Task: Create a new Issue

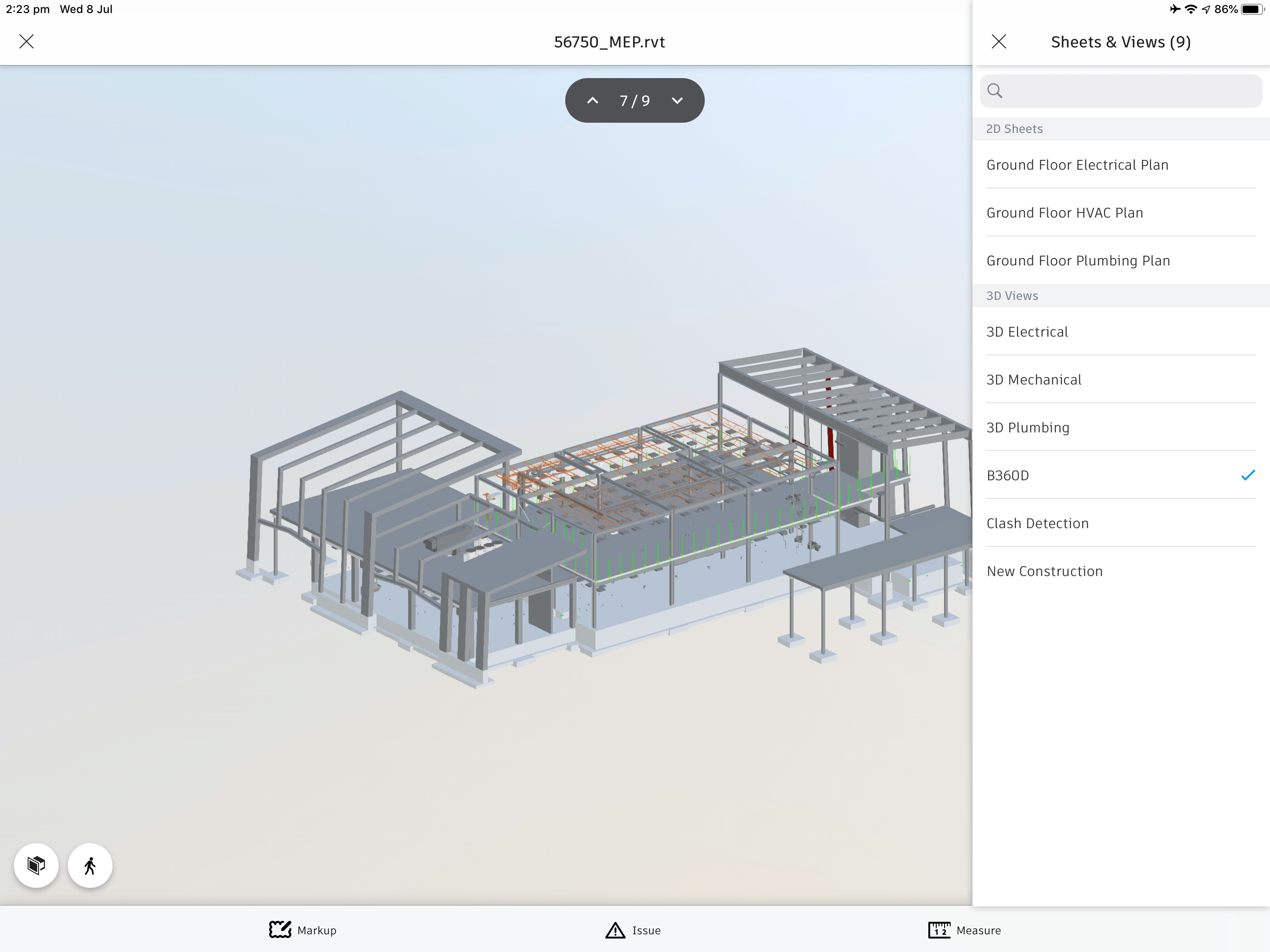Action: (x=632, y=930)
